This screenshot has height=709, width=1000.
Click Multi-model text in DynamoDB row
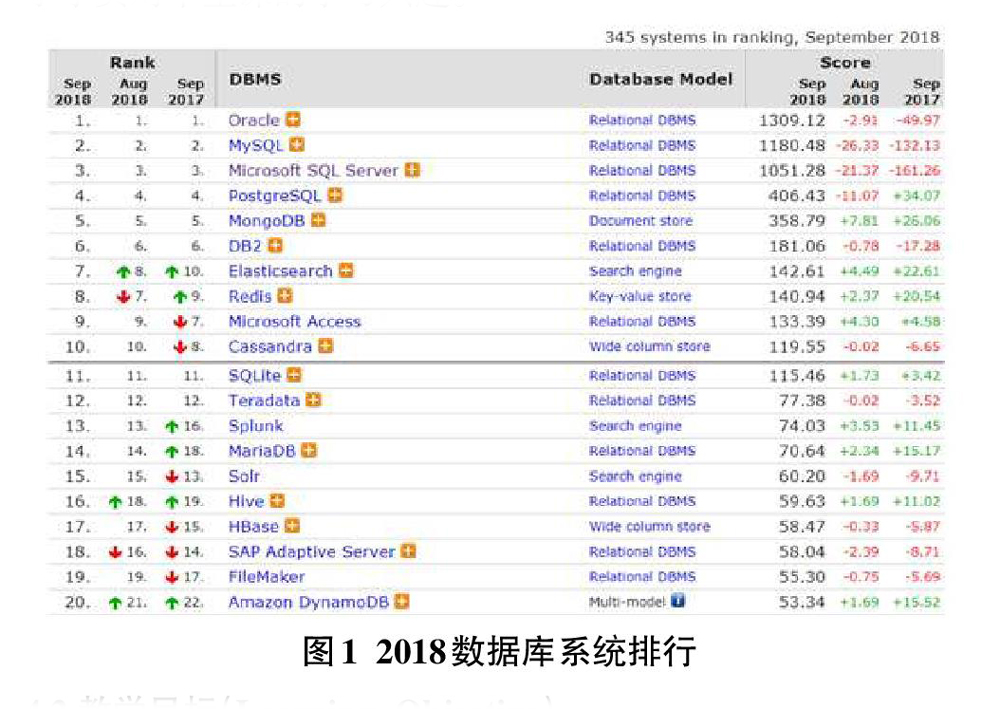pos(627,602)
